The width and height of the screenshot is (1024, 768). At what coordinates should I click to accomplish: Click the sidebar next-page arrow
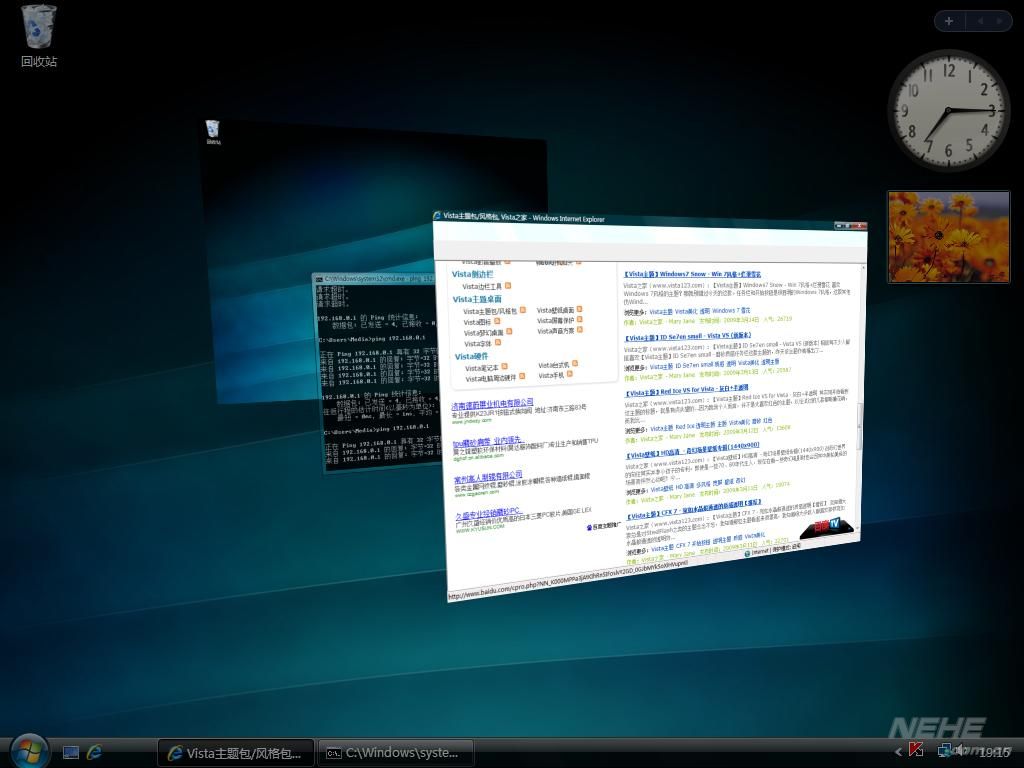(x=999, y=21)
